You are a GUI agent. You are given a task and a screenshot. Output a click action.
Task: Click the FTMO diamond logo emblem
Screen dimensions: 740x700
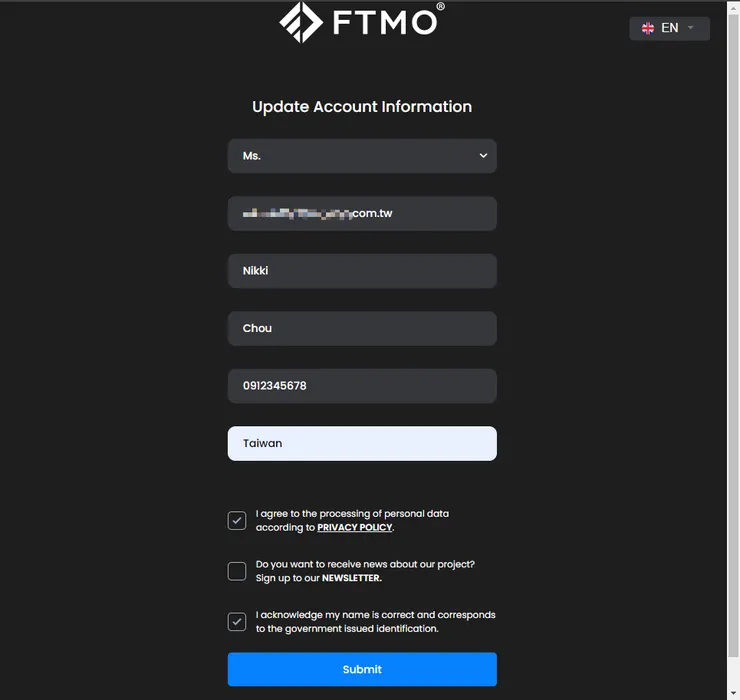point(302,23)
